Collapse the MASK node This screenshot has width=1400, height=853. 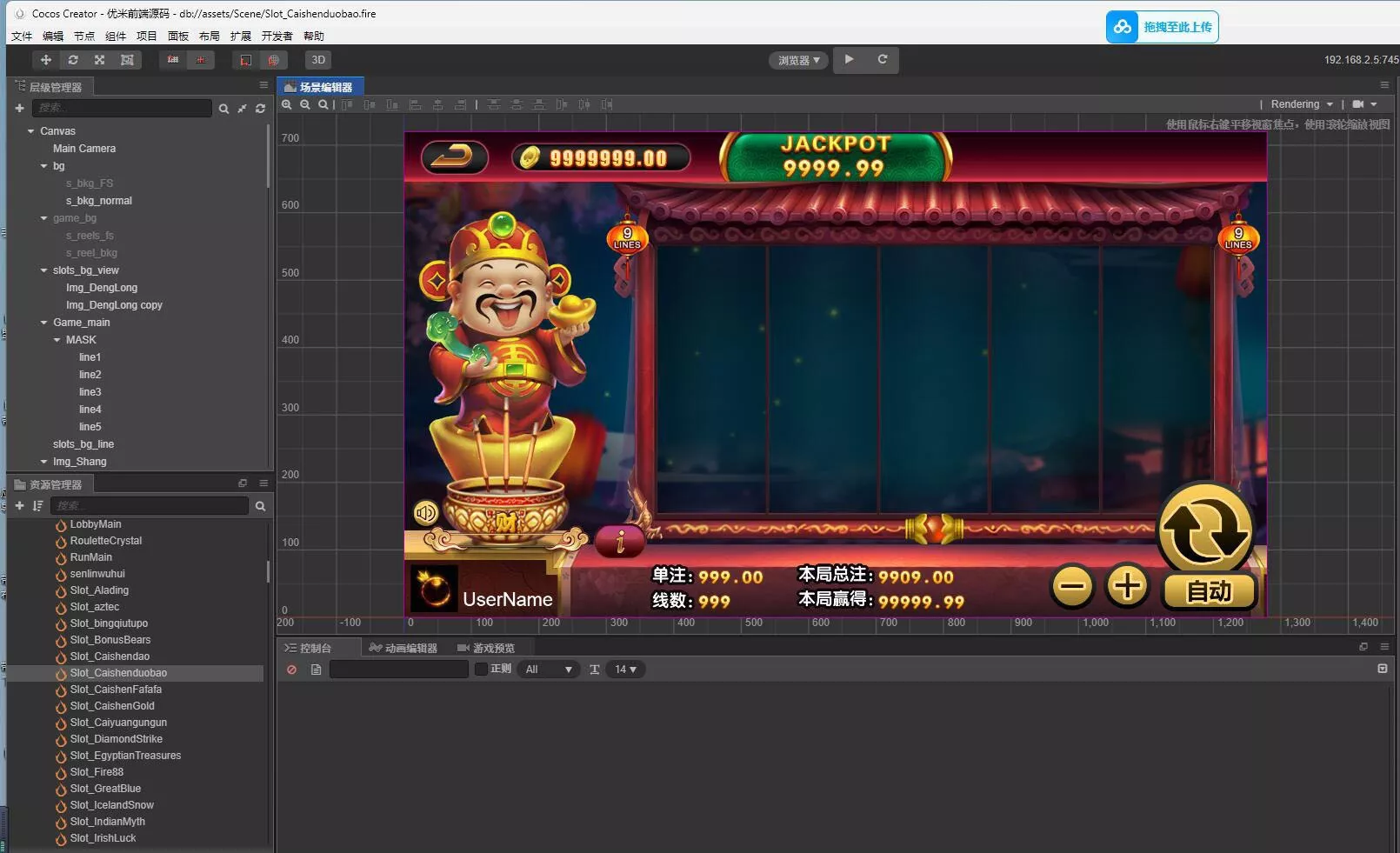[x=57, y=340]
